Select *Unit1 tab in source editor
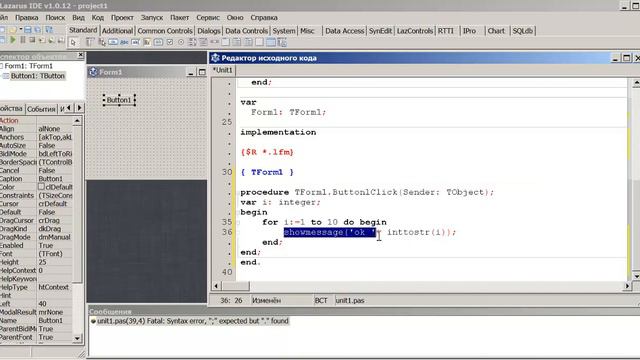 tap(223, 70)
